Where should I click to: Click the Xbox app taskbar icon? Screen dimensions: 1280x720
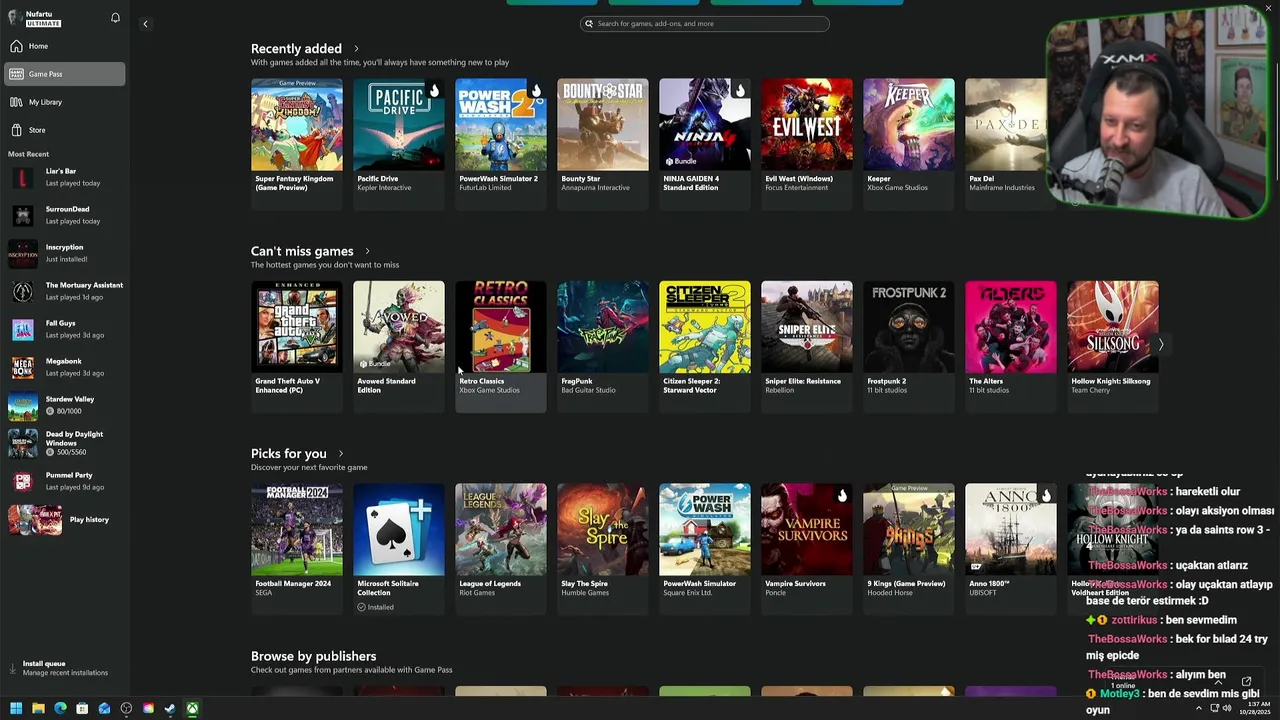pyautogui.click(x=192, y=709)
